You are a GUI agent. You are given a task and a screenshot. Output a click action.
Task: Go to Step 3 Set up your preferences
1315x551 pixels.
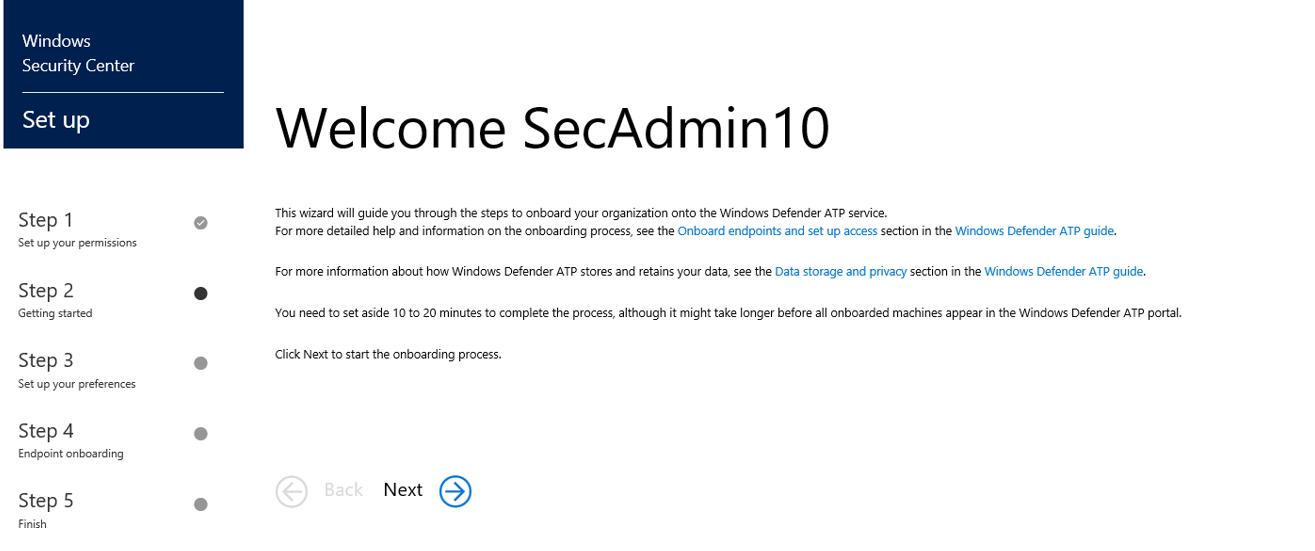(76, 368)
